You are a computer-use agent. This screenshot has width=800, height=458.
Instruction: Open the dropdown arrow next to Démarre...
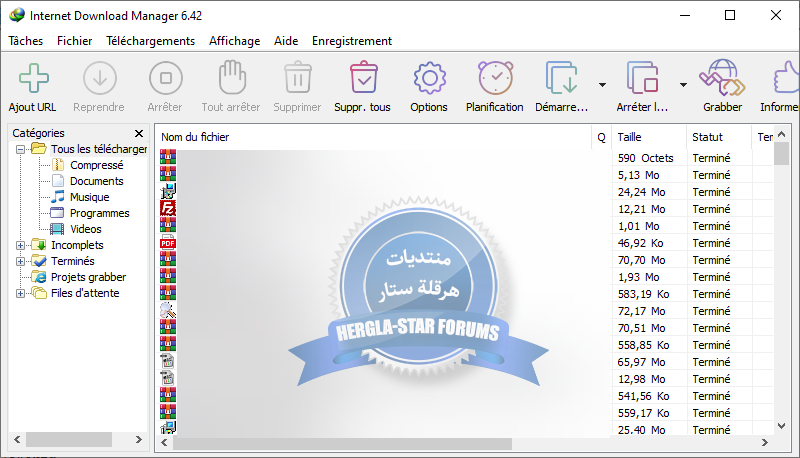(603, 85)
